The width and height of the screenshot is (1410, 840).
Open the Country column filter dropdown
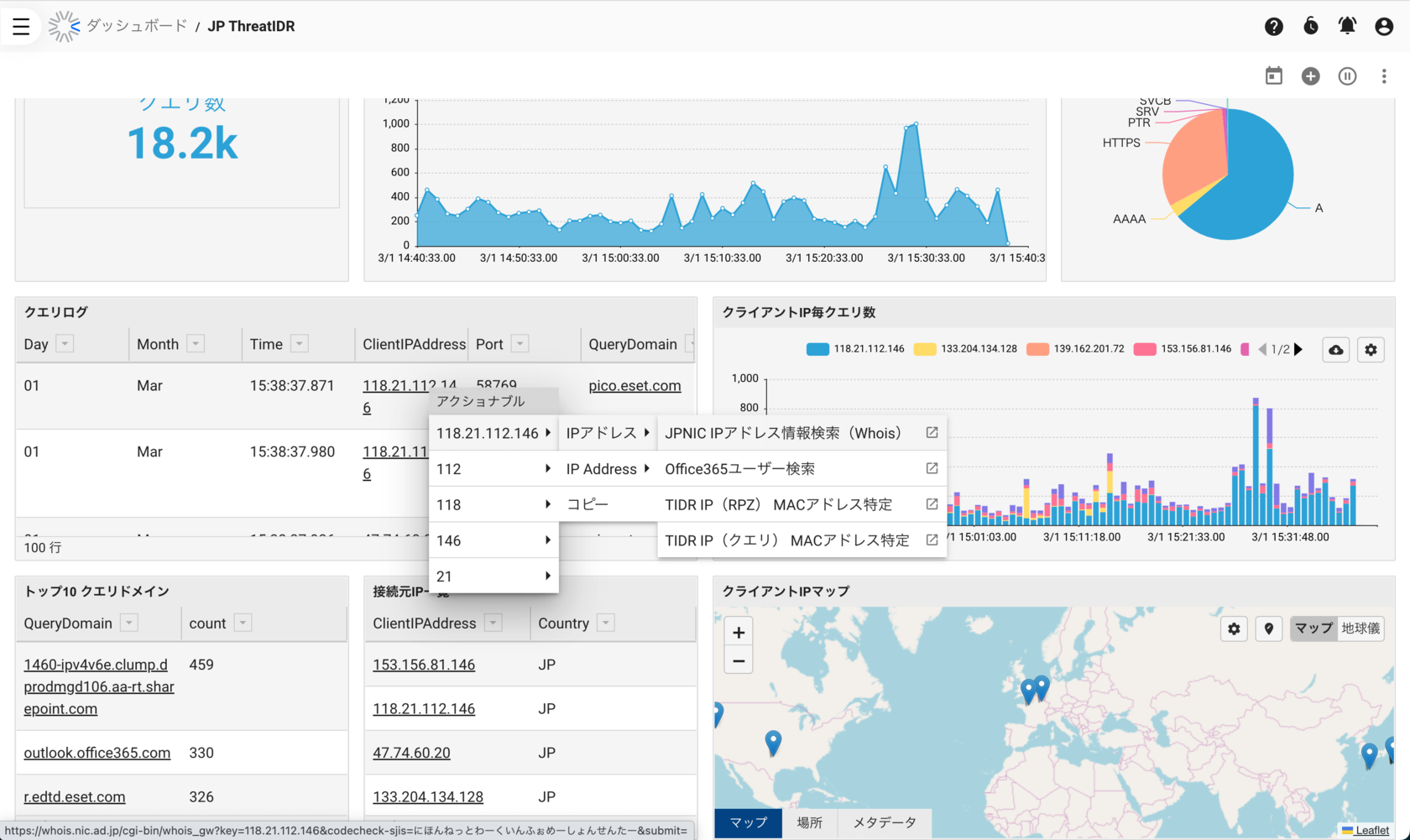coord(606,623)
